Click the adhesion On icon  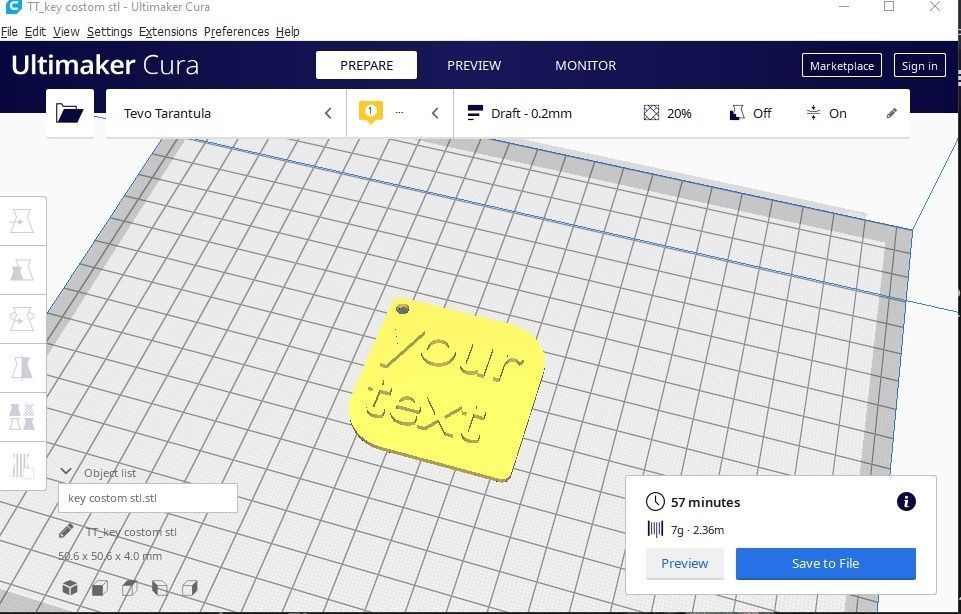(x=813, y=113)
